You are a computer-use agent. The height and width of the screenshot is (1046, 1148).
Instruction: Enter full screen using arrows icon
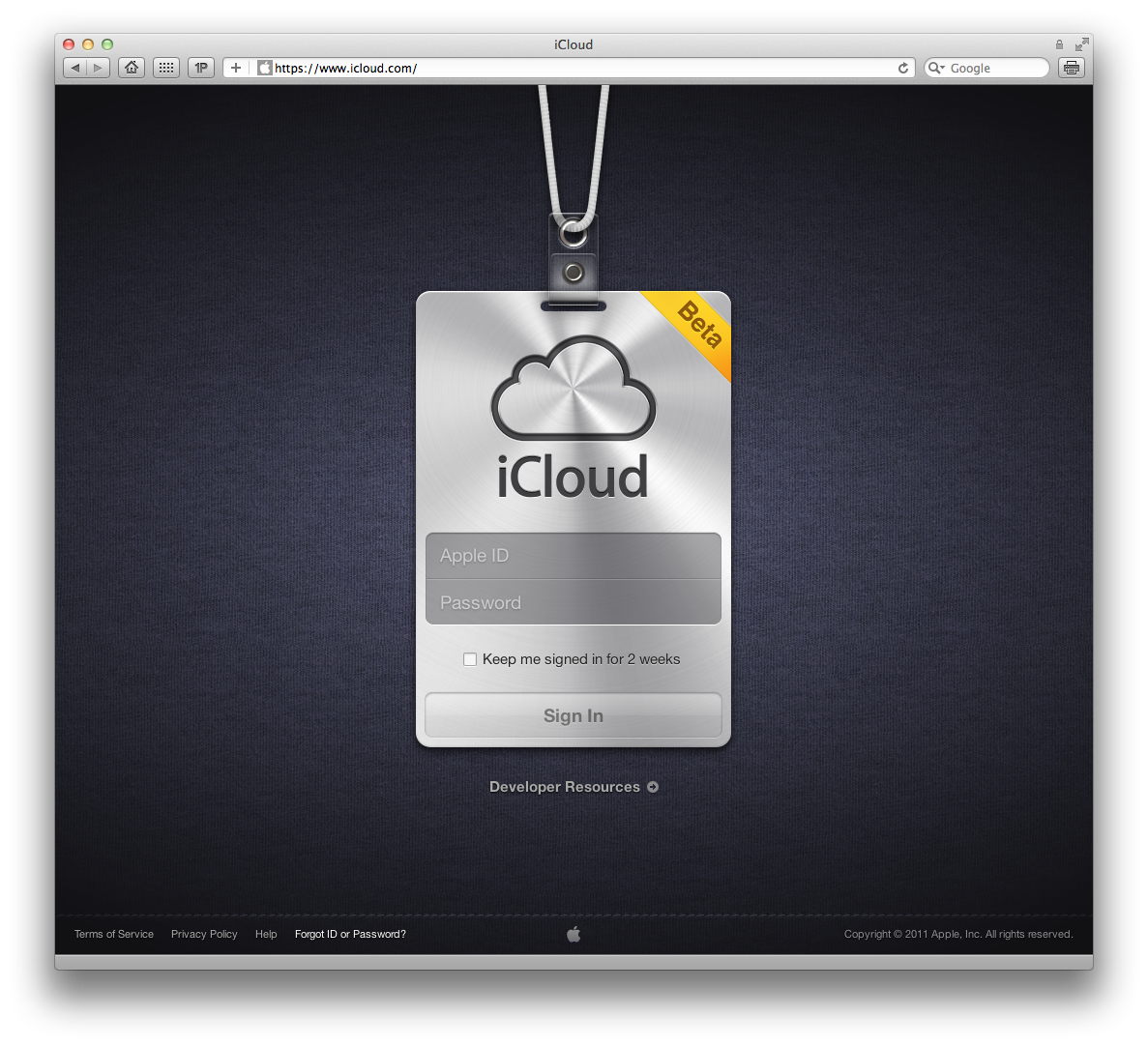1082,44
